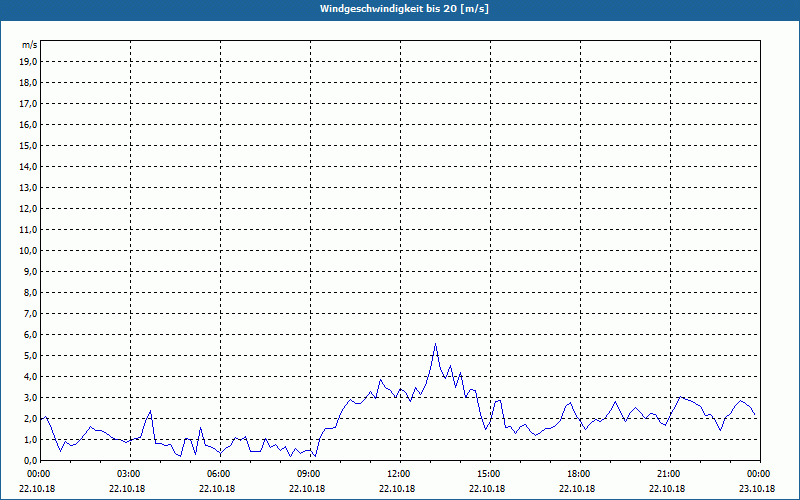Click the '4,0' y-axis tick label
Screen dimensions: 800x500
click(30, 376)
